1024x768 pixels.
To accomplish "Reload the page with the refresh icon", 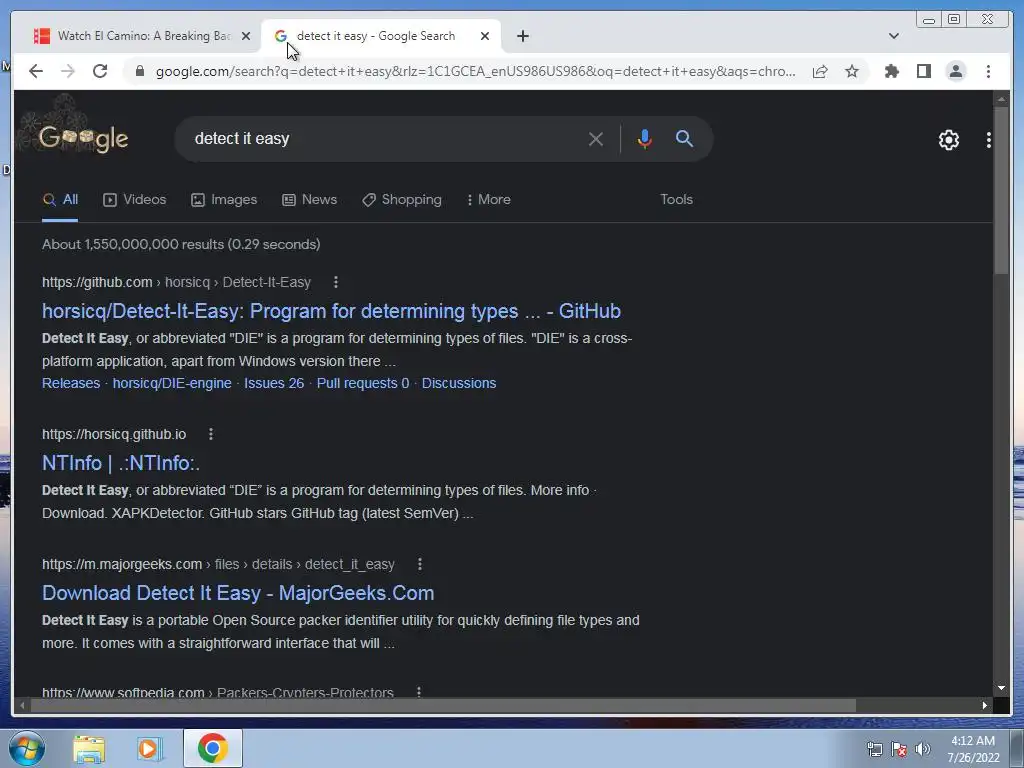I will (x=100, y=71).
